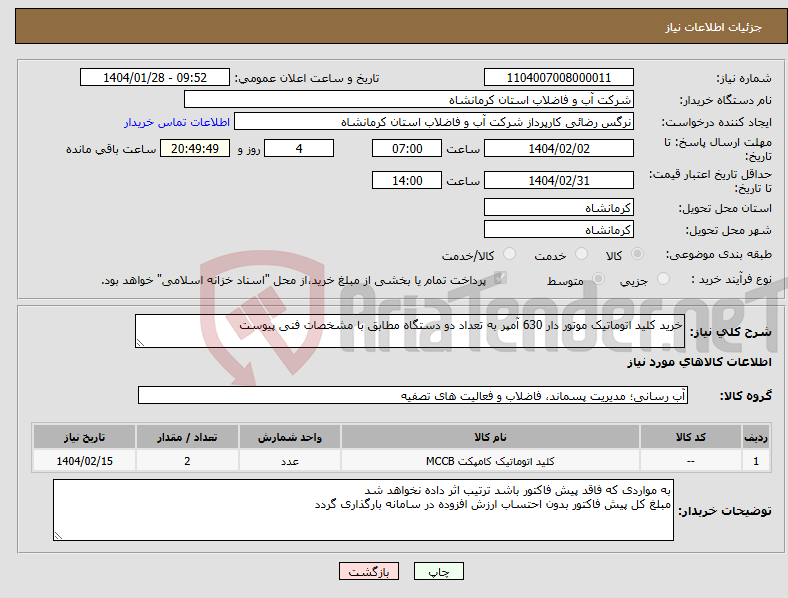Click the تعداد / مقدار column header

[x=187, y=437]
